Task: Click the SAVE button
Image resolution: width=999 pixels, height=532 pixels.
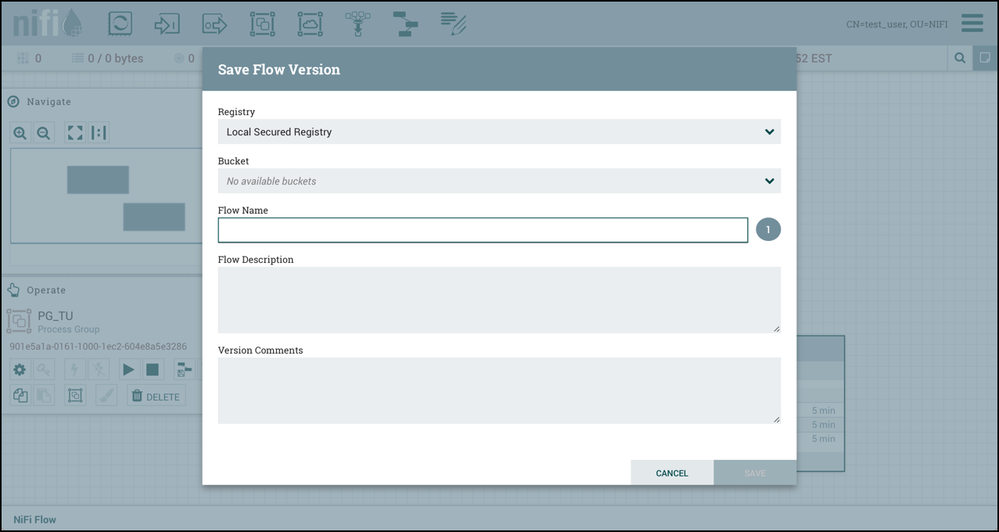Action: pos(755,473)
